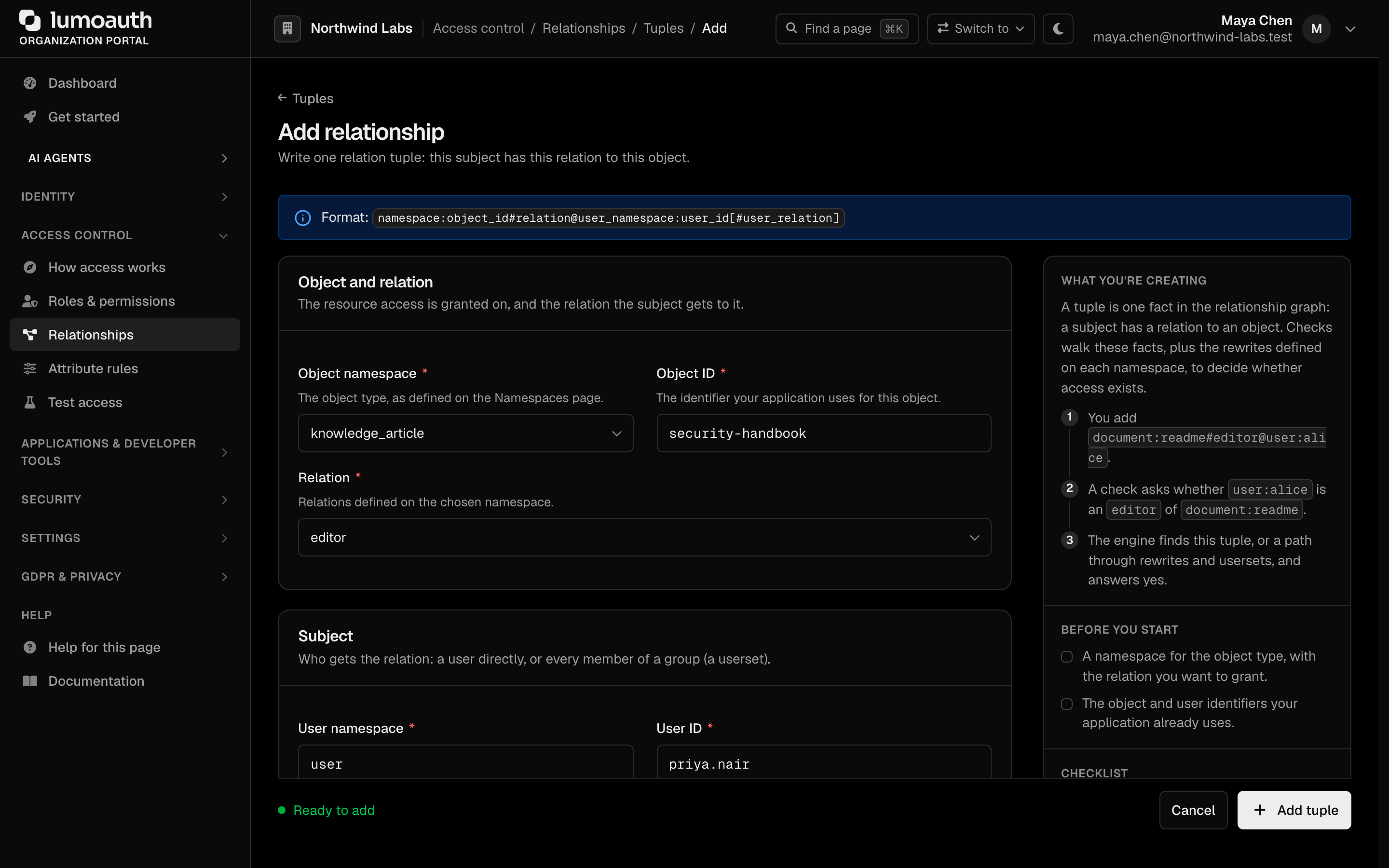Click the Relationships graph icon

coord(30,335)
